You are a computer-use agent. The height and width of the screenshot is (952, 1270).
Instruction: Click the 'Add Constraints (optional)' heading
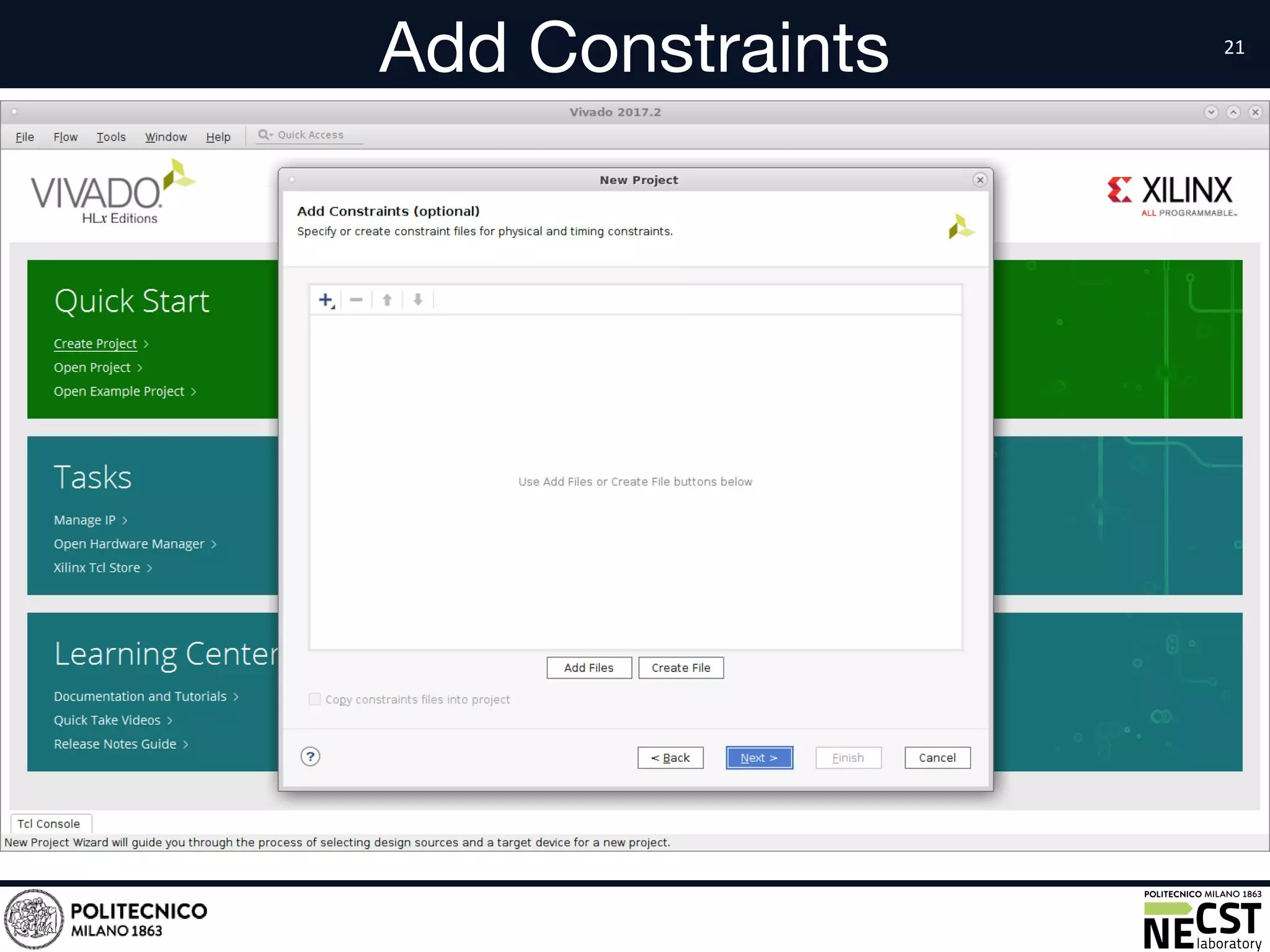pos(388,211)
